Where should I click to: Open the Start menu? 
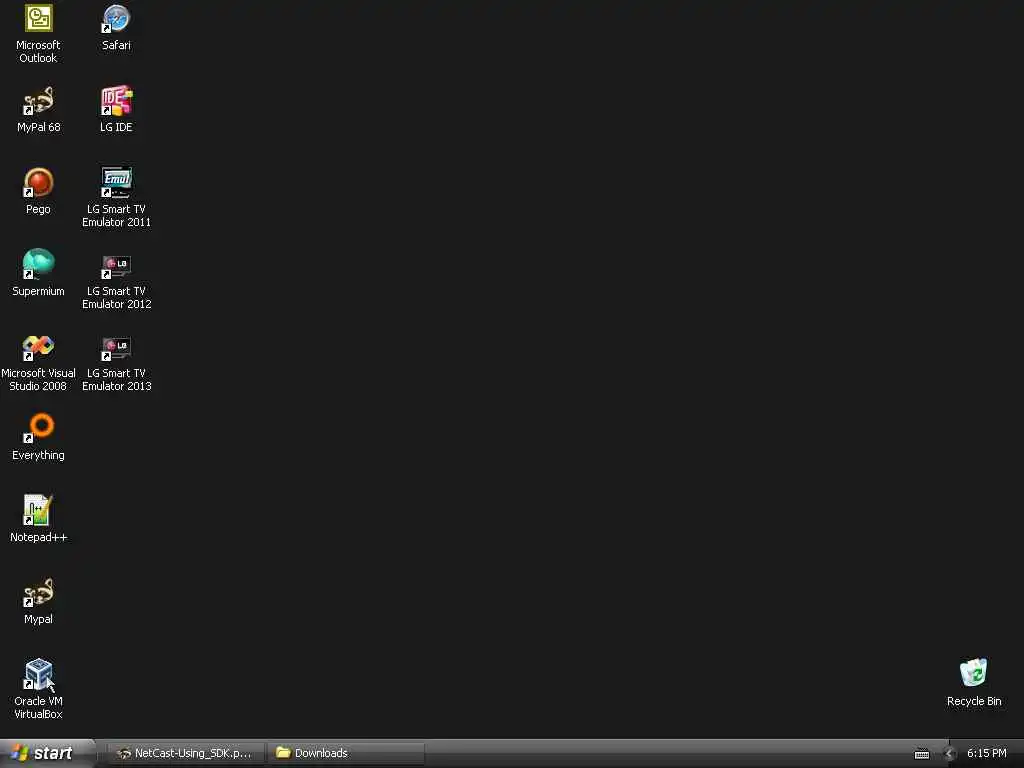click(x=47, y=753)
